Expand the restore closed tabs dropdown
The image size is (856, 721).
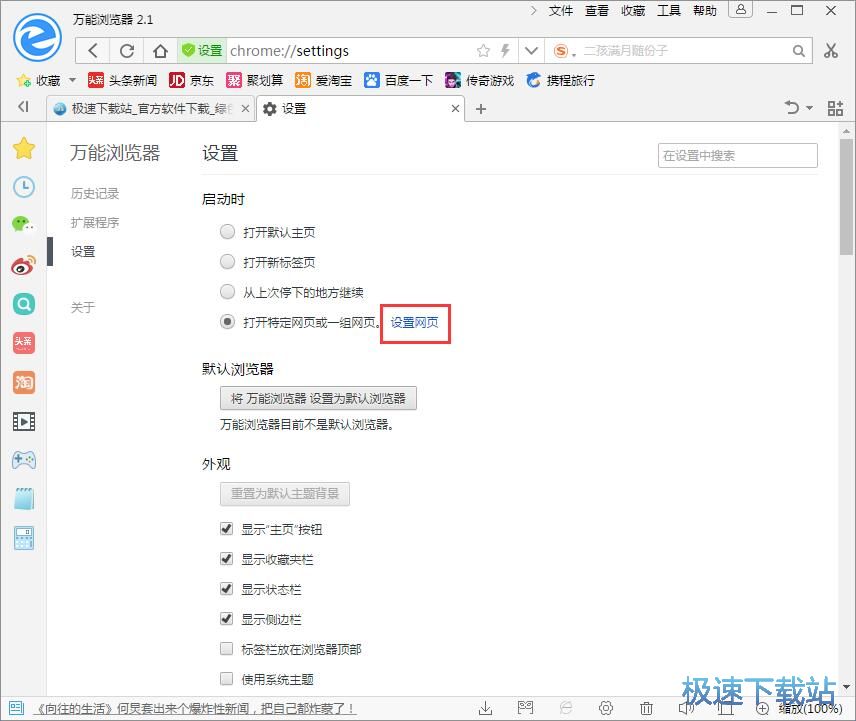click(810, 108)
